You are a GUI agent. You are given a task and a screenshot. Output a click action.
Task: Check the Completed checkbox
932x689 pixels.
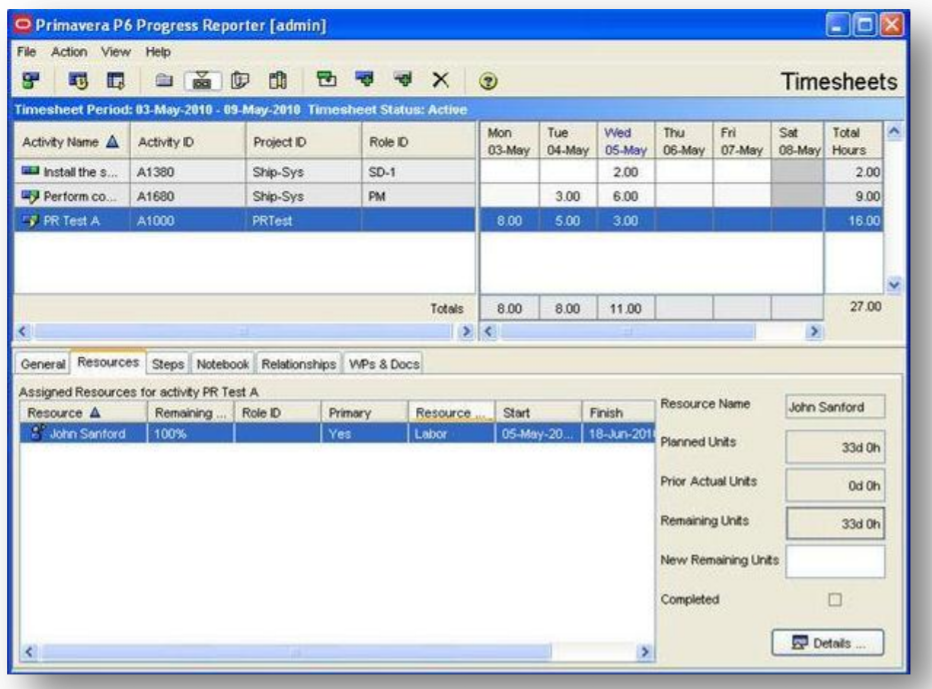tap(835, 600)
